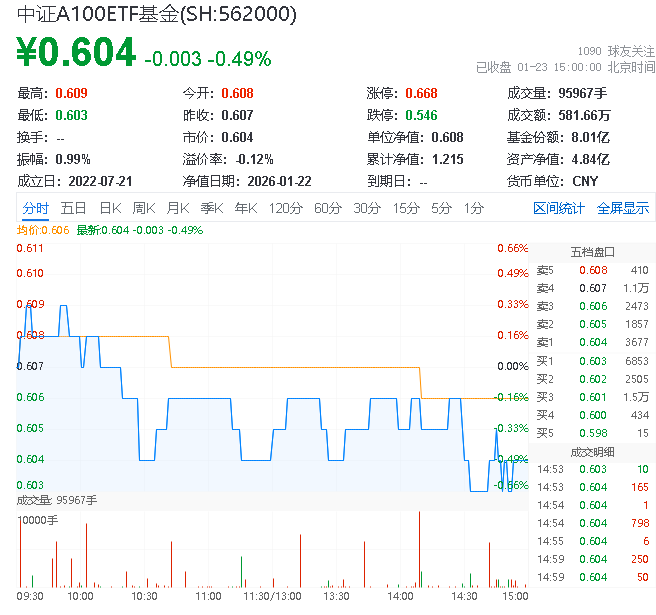Click the 卖5 order row at 0.608
Viewport: 656px width, 615px height.
point(592,270)
